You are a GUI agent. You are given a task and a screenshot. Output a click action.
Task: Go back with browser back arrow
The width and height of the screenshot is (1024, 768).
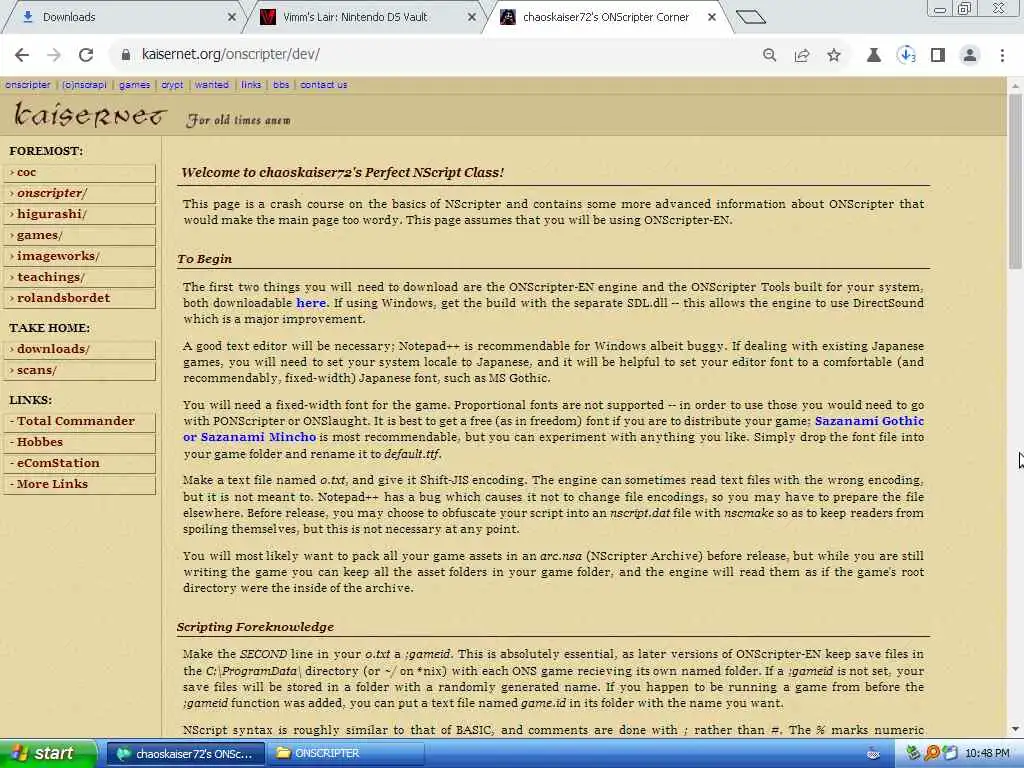22,55
